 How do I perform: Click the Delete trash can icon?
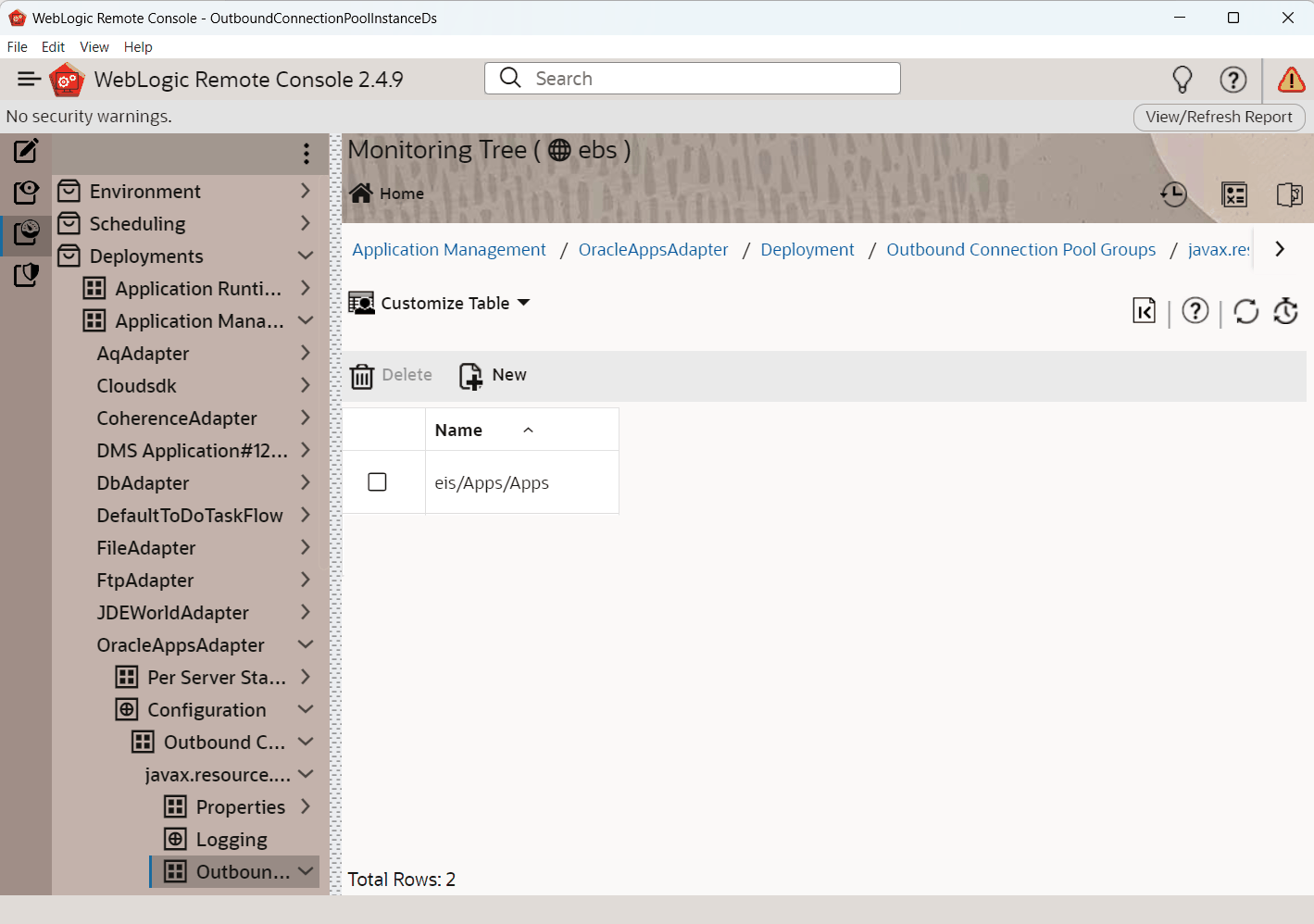pyautogui.click(x=362, y=376)
